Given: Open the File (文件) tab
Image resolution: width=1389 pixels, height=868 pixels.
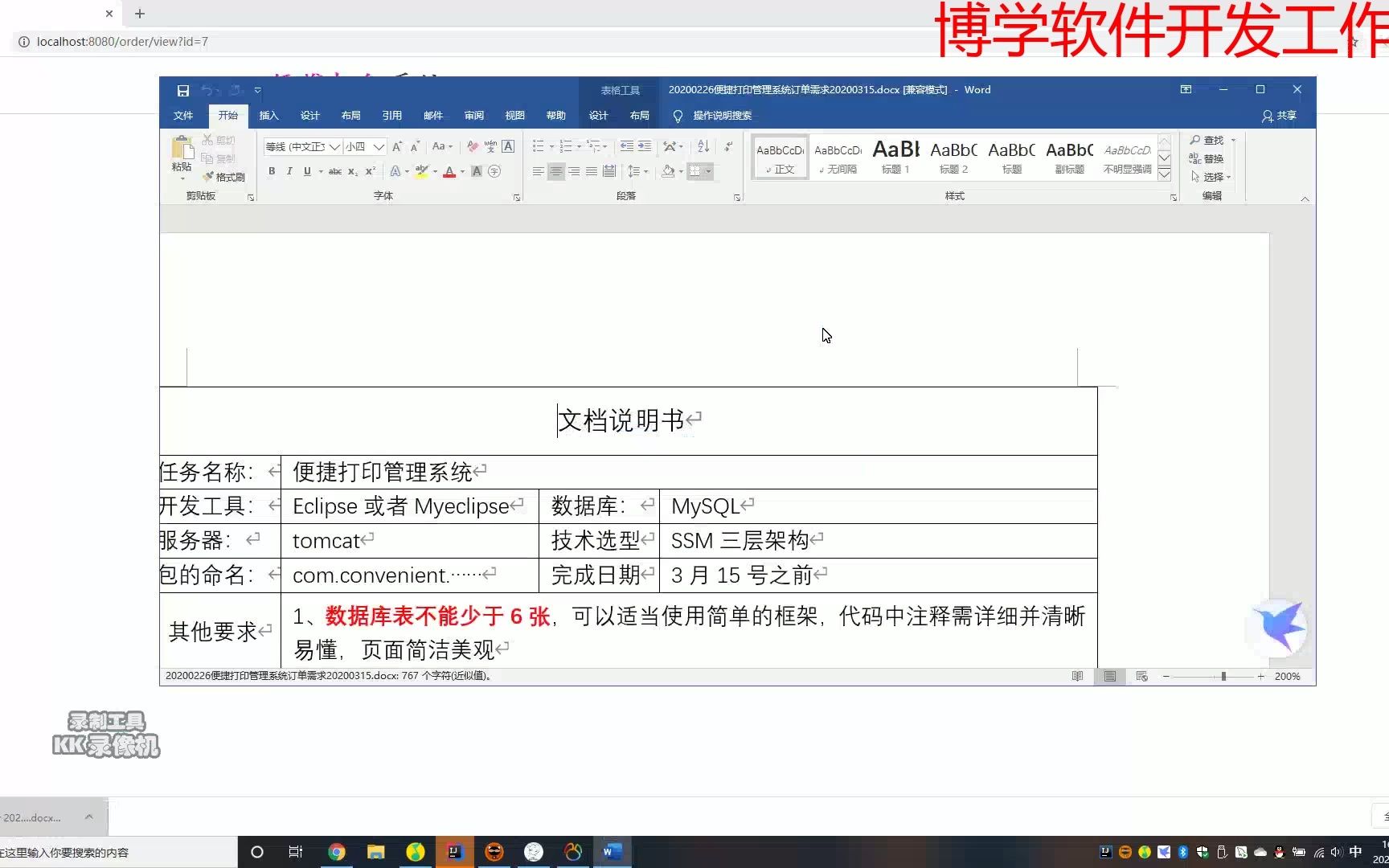Looking at the screenshot, I should [183, 116].
